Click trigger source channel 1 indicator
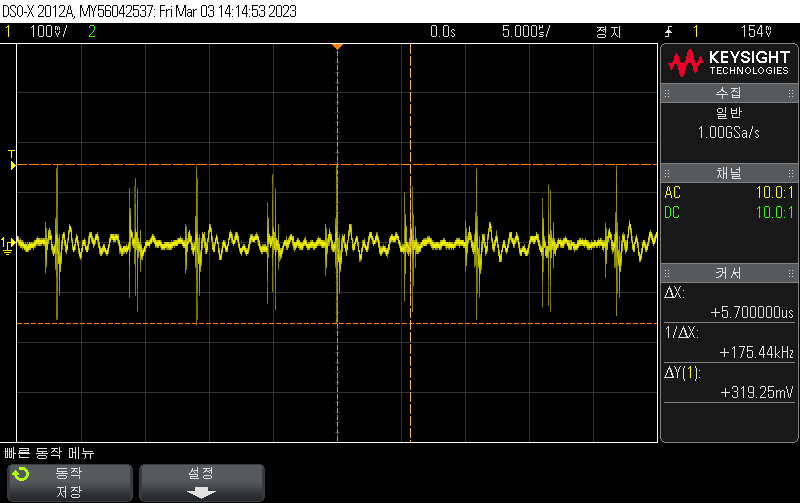The width and height of the screenshot is (800, 503). [x=695, y=32]
